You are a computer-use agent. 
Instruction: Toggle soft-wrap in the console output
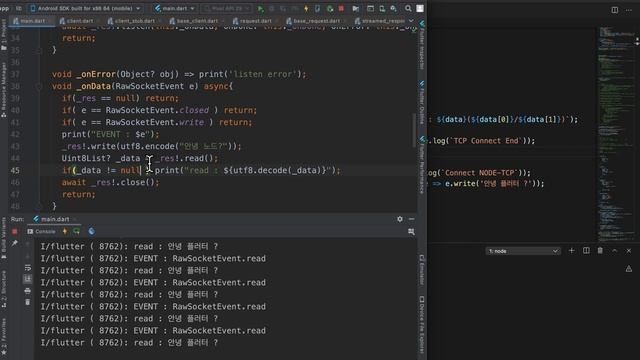click(x=27, y=268)
